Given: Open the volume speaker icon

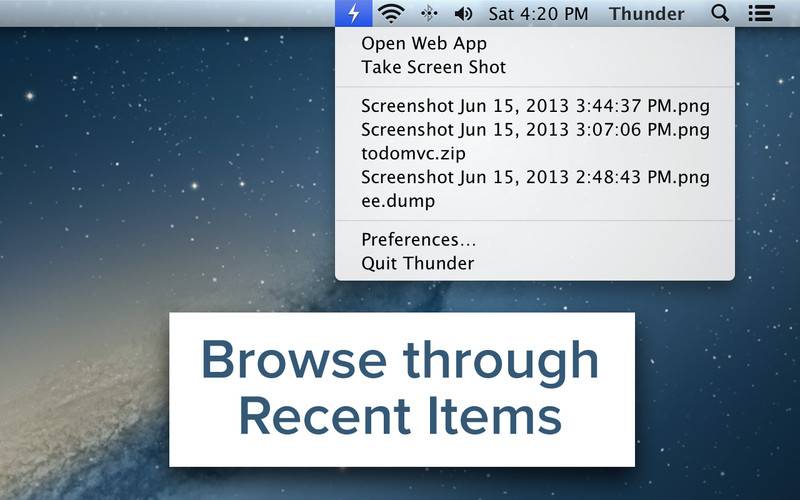Looking at the screenshot, I should click(x=463, y=14).
